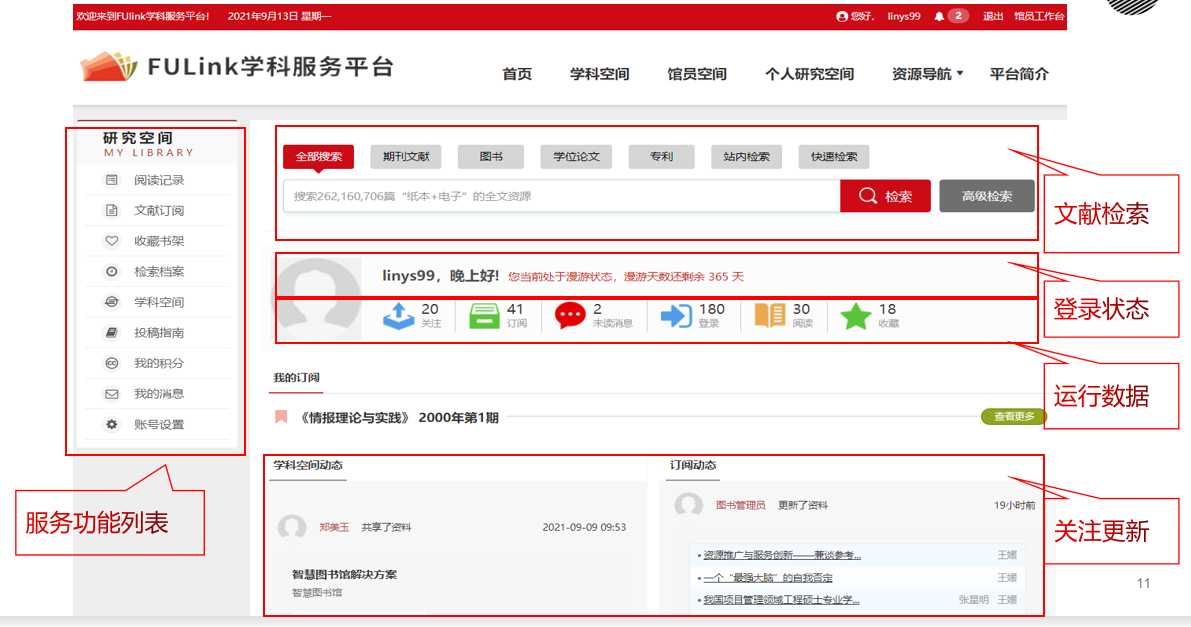
Task: Open 《情报理论与实践》 2000年第1期
Action: pos(398,417)
